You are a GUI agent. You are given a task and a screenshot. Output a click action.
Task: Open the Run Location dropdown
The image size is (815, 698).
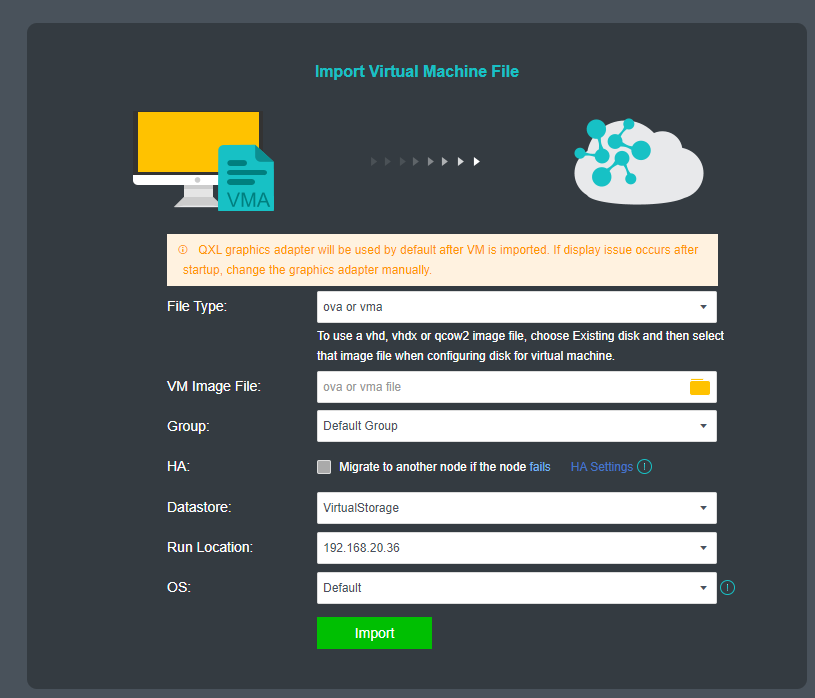516,548
